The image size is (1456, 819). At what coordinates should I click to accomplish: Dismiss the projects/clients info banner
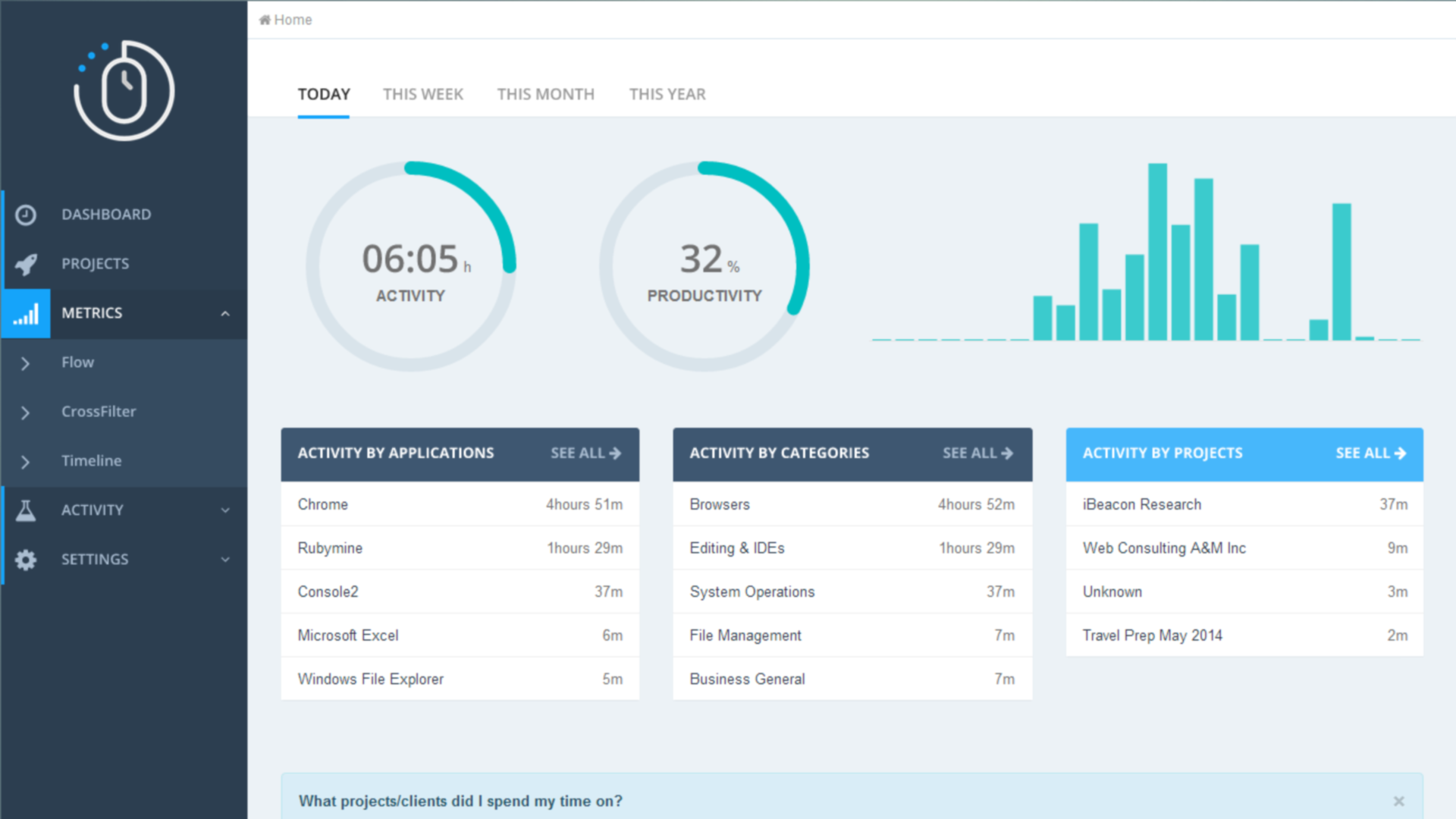coord(1398,801)
